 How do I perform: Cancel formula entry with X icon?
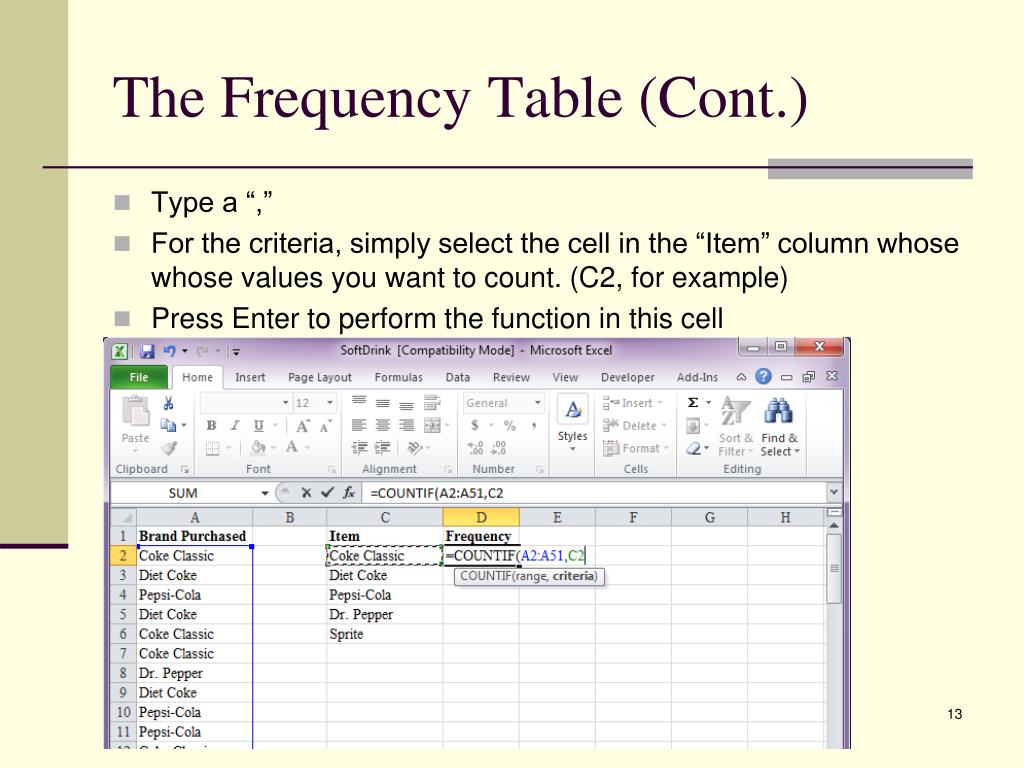coord(306,492)
